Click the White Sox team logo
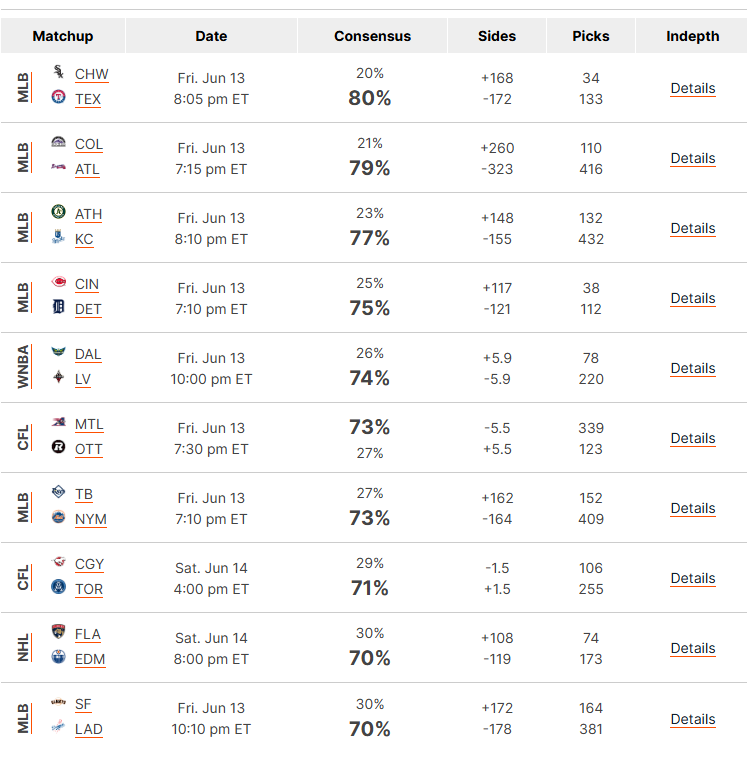Image resolution: width=747 pixels, height=762 pixels. click(58, 72)
